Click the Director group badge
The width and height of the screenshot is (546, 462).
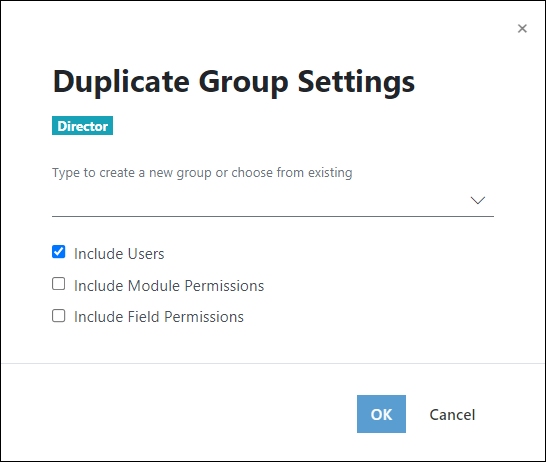click(83, 126)
